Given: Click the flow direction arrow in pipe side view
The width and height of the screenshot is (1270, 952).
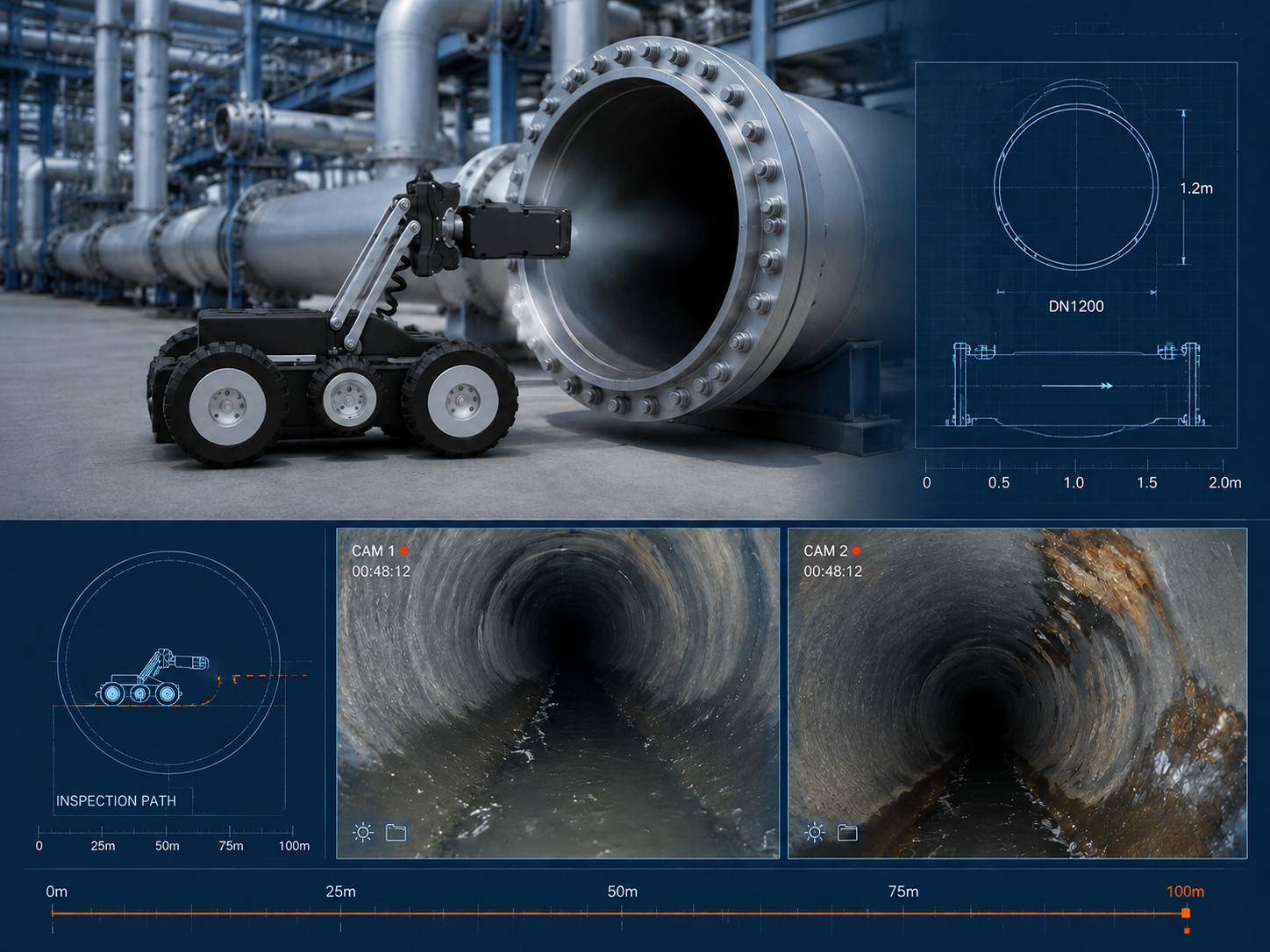Looking at the screenshot, I should (1077, 385).
